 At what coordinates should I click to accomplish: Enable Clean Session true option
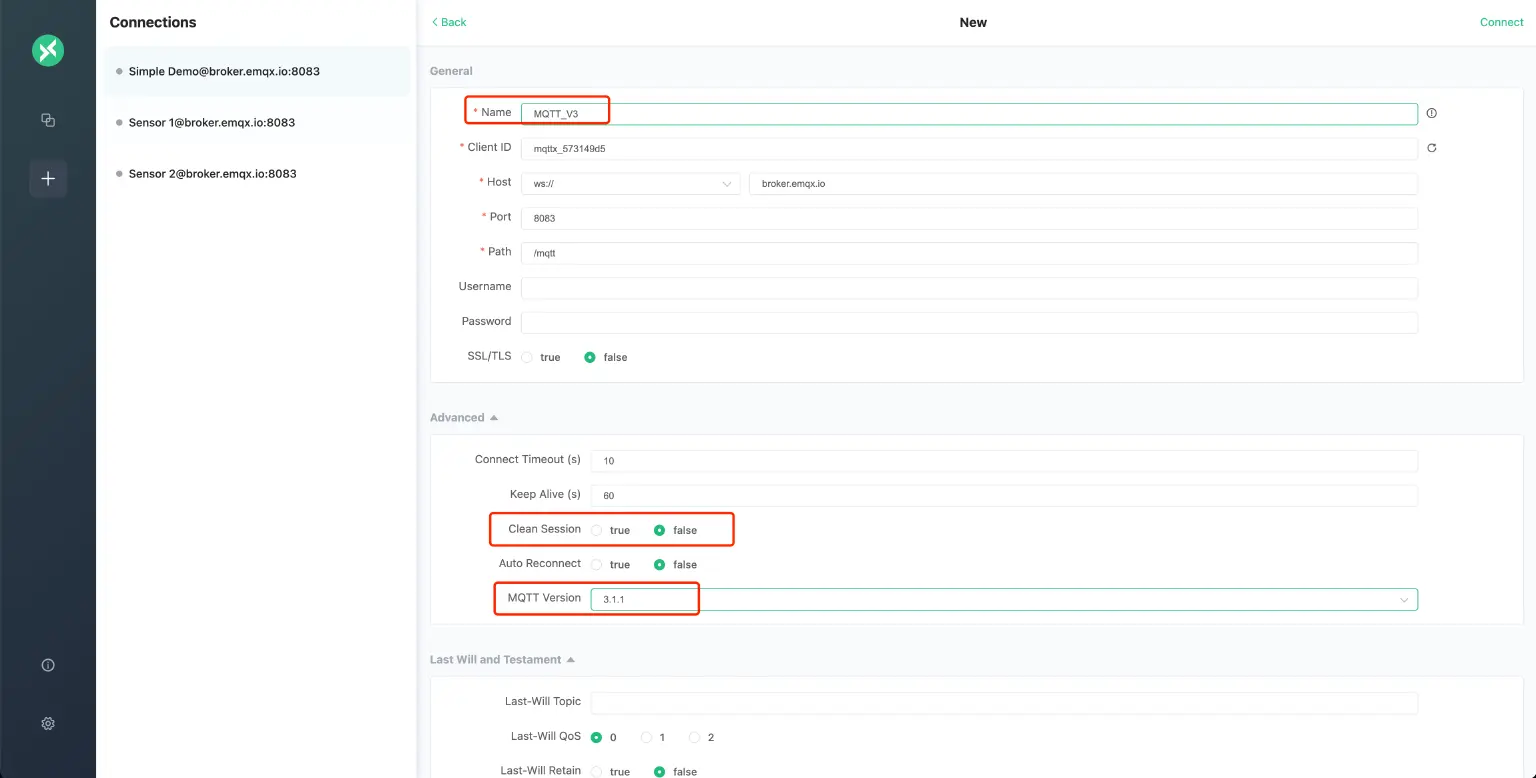coord(597,530)
